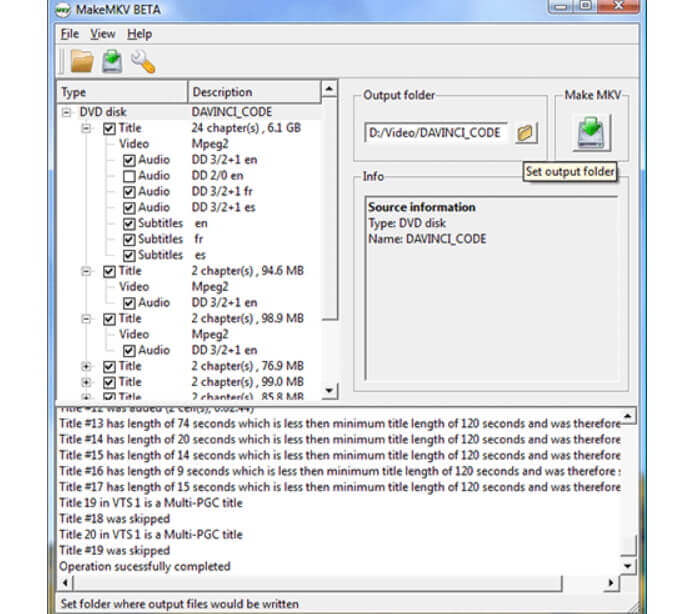
Task: Click the Description column header
Action: tap(255, 92)
